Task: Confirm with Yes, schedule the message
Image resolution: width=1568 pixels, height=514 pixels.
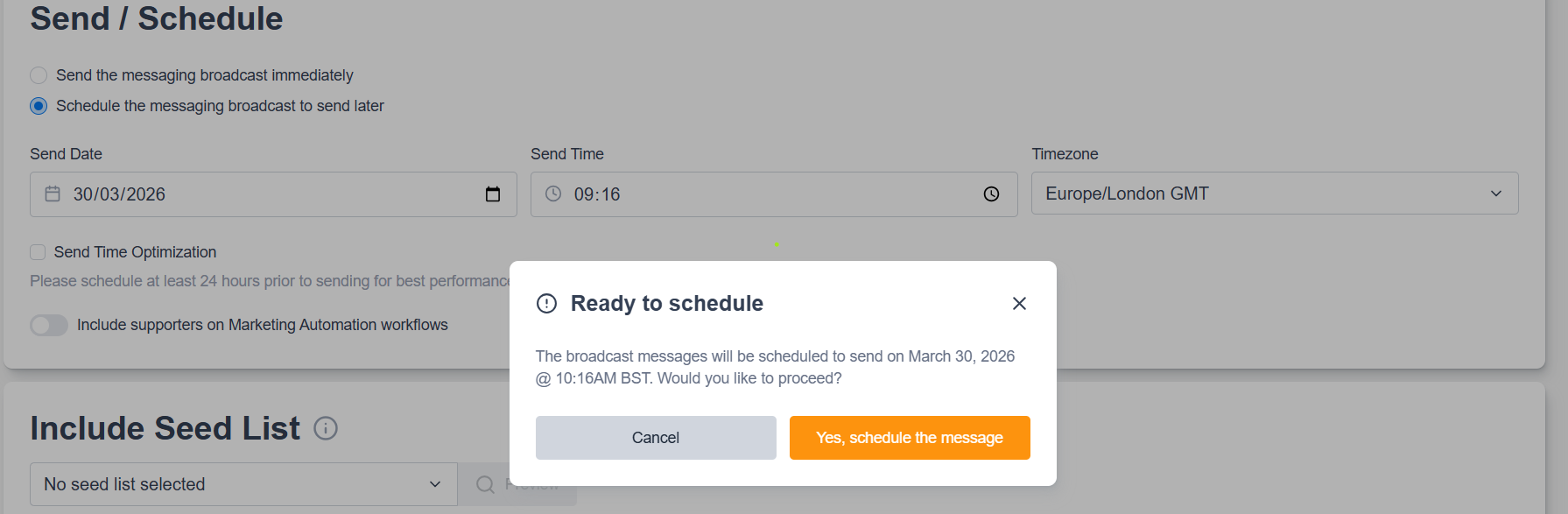Action: 910,438
